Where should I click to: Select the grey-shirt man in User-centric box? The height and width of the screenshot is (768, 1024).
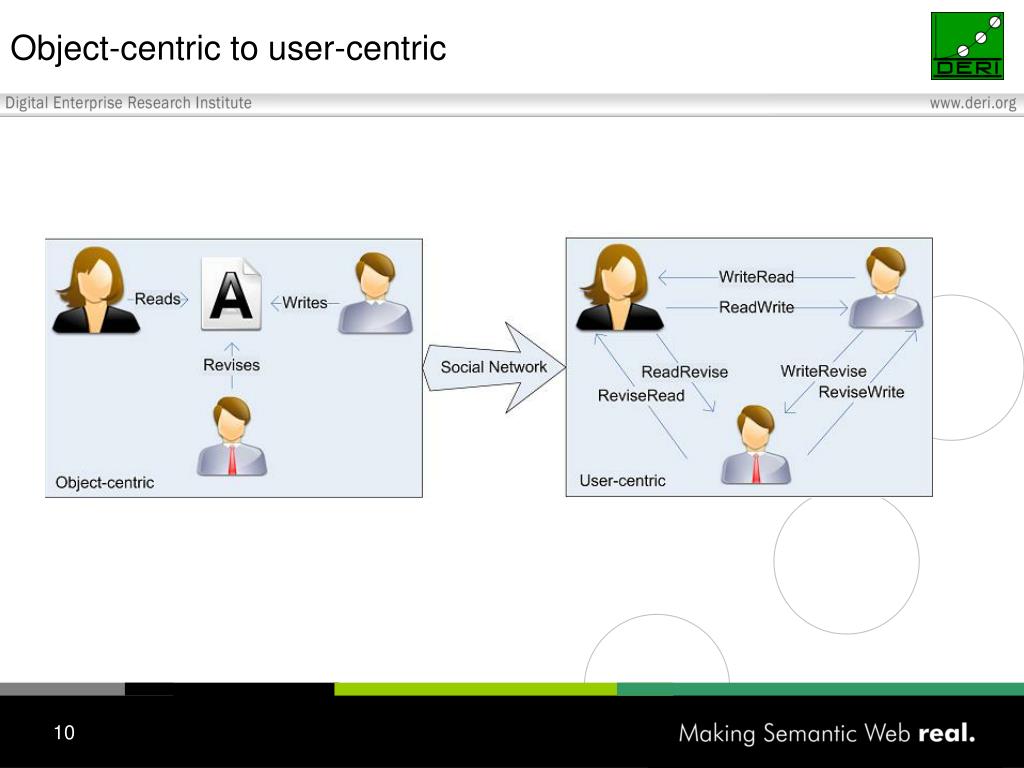point(886,287)
